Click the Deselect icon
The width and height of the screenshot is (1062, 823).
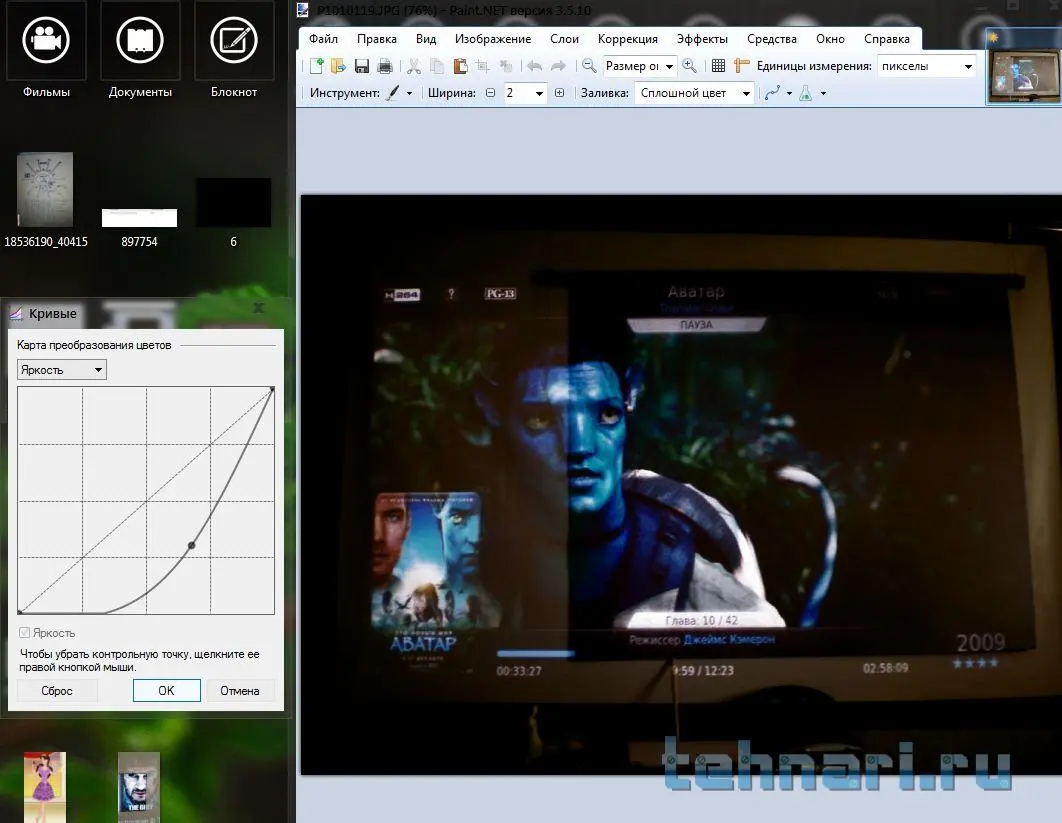pyautogui.click(x=506, y=66)
